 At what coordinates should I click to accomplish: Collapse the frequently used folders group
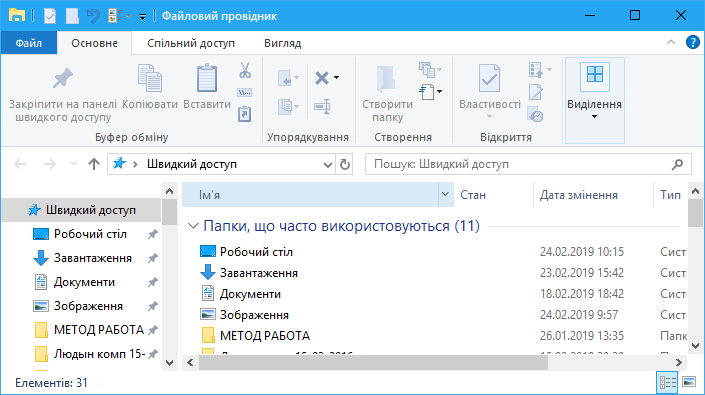[193, 226]
